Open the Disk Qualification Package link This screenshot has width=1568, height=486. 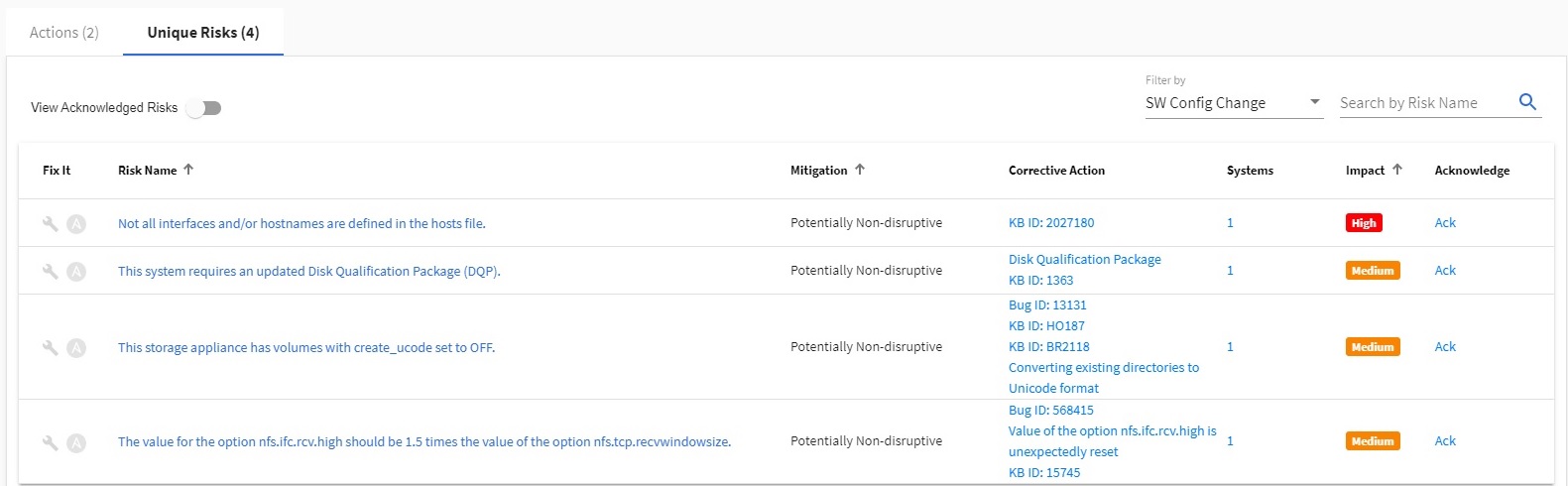pyautogui.click(x=1084, y=260)
